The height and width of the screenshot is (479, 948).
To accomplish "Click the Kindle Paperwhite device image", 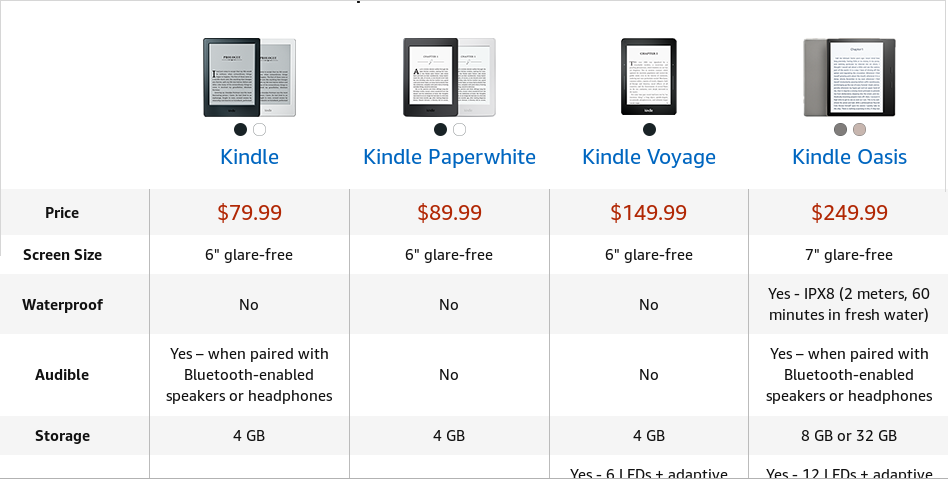I will tap(449, 78).
